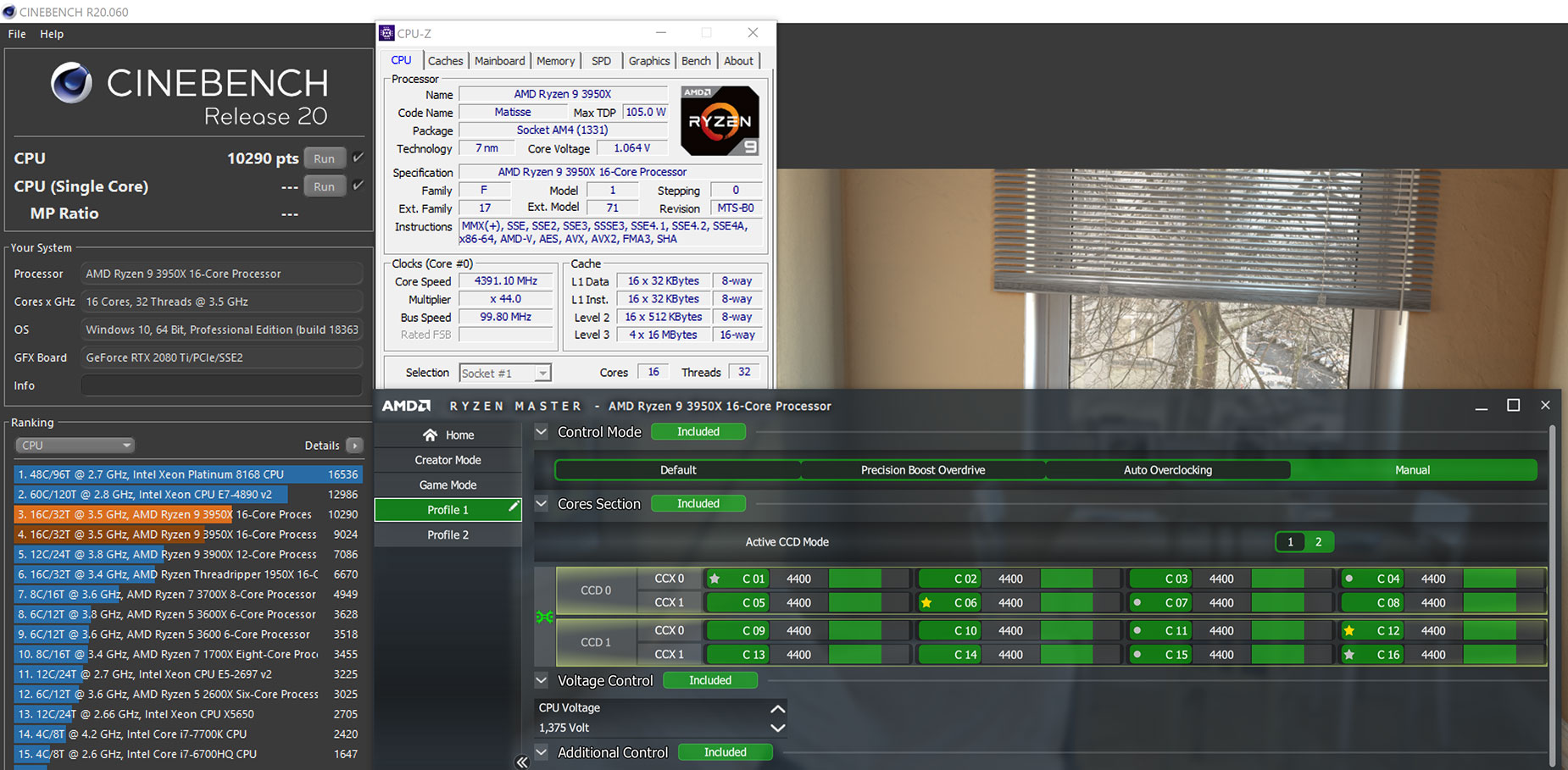
Task: Click the Ryzen 9 logo in CPU-Z
Action: pyautogui.click(x=720, y=120)
